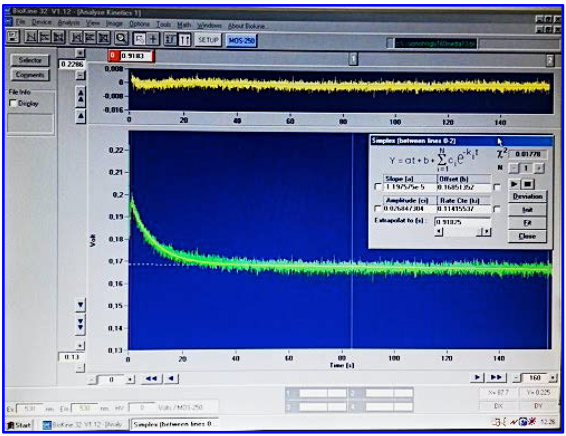The image size is (566, 436).
Task: Select the magnifier zoom tool
Action: [121, 38]
